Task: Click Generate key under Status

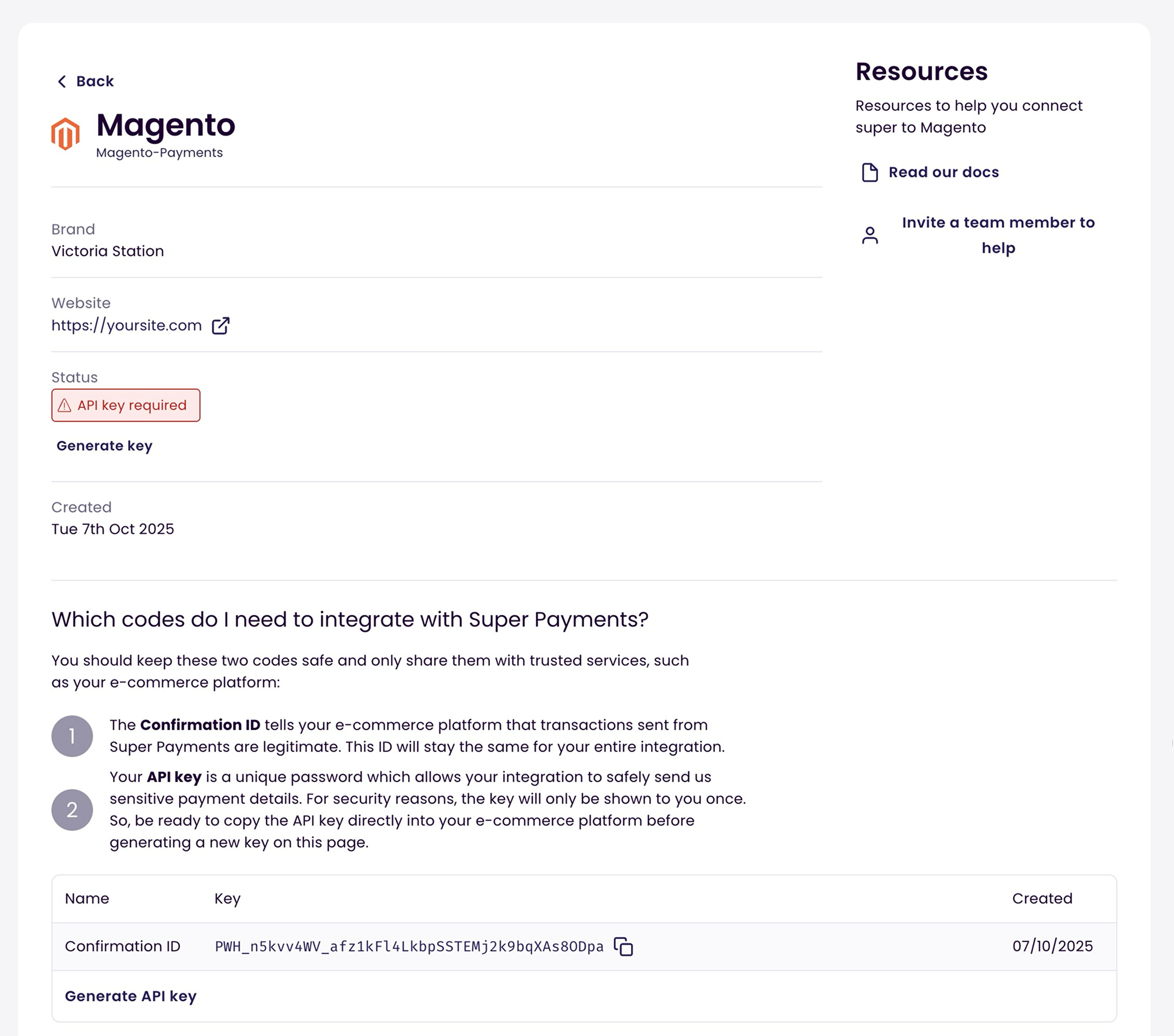Action: tap(105, 446)
